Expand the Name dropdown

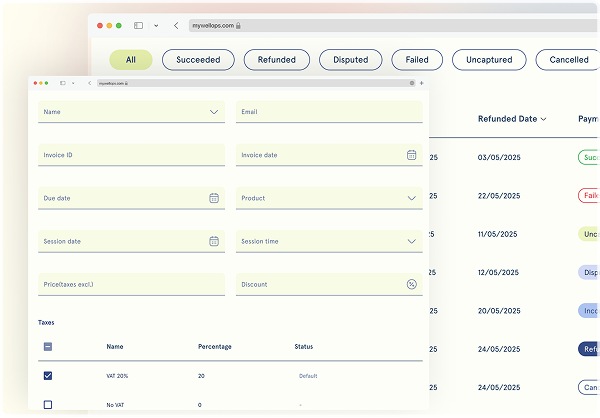click(214, 112)
